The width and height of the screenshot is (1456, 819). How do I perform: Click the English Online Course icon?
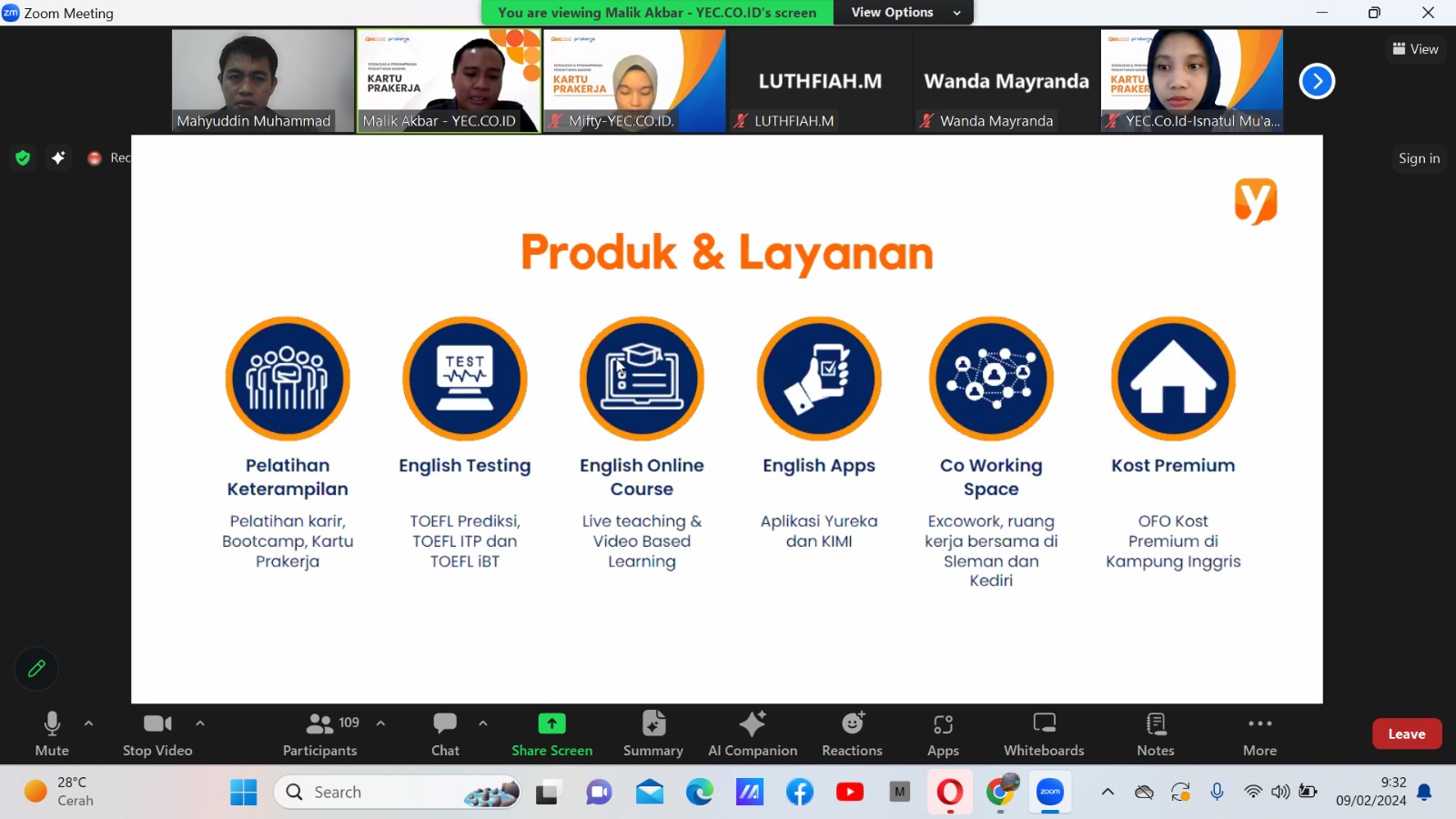[642, 379]
